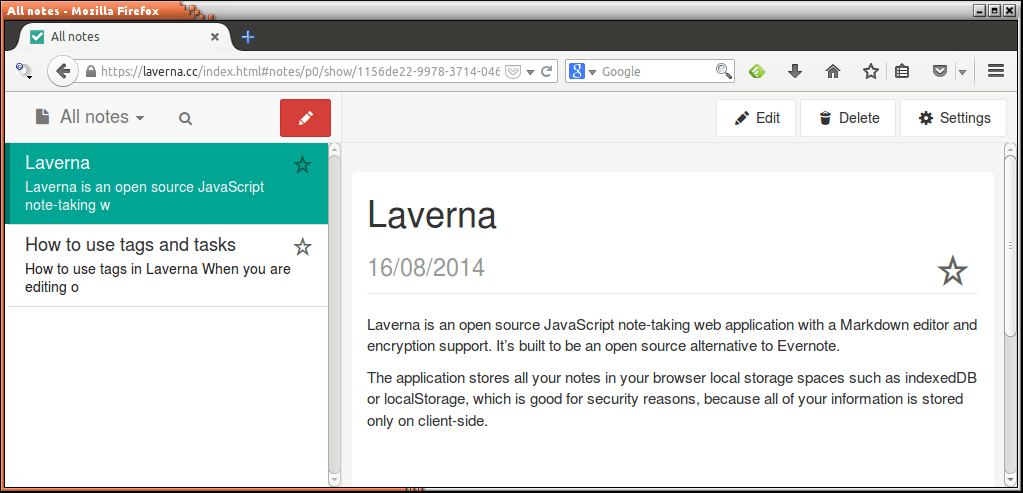
Task: Click the identity icon left of back button
Action: click(x=24, y=71)
